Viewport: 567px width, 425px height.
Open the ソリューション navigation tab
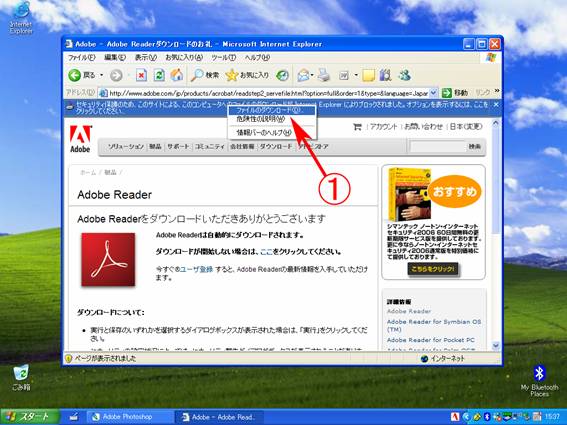click(x=126, y=146)
